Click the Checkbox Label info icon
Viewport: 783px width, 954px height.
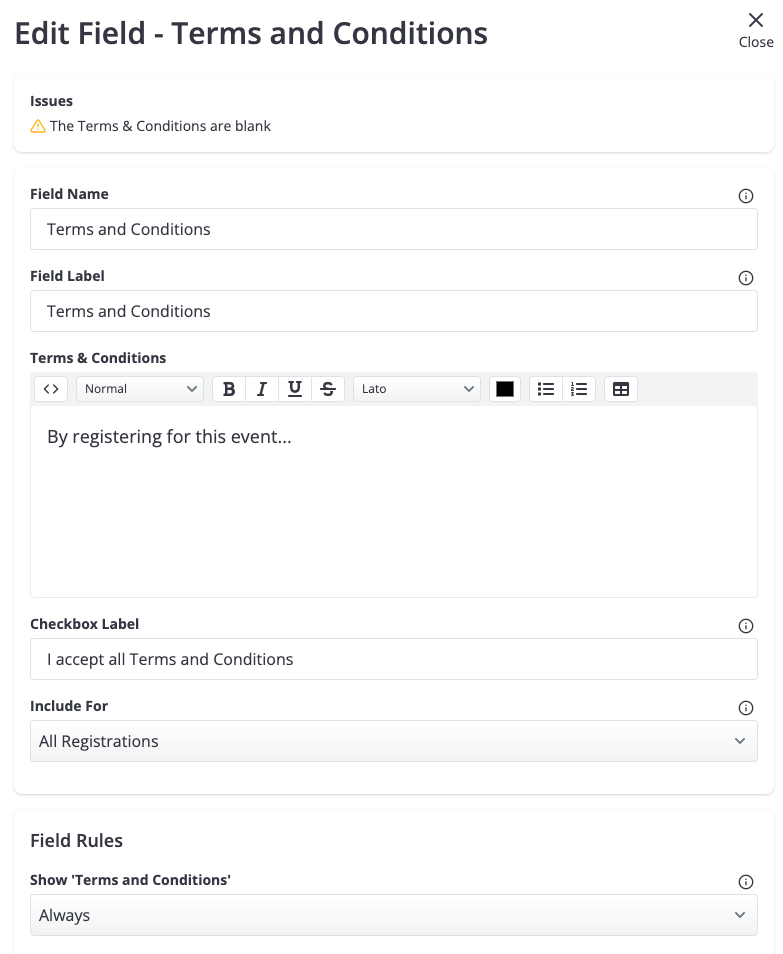(745, 626)
